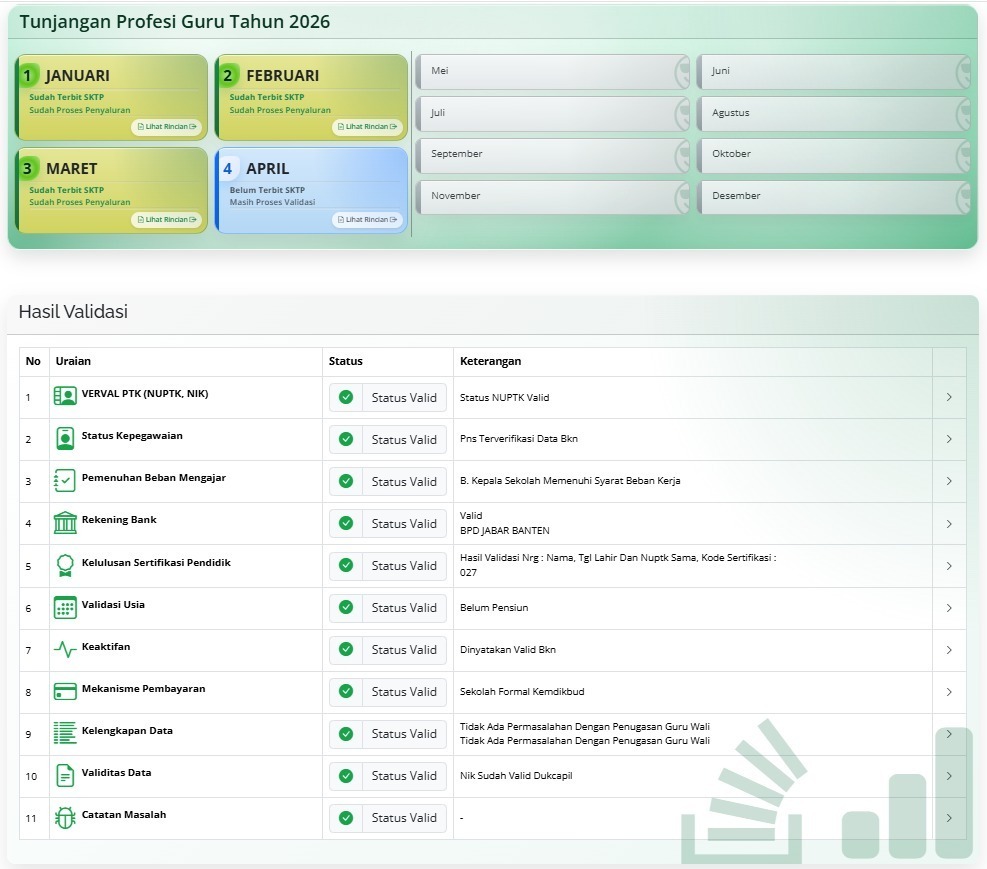Viewport: 987px width, 869px height.
Task: Select the Mei month tab
Action: [x=551, y=72]
